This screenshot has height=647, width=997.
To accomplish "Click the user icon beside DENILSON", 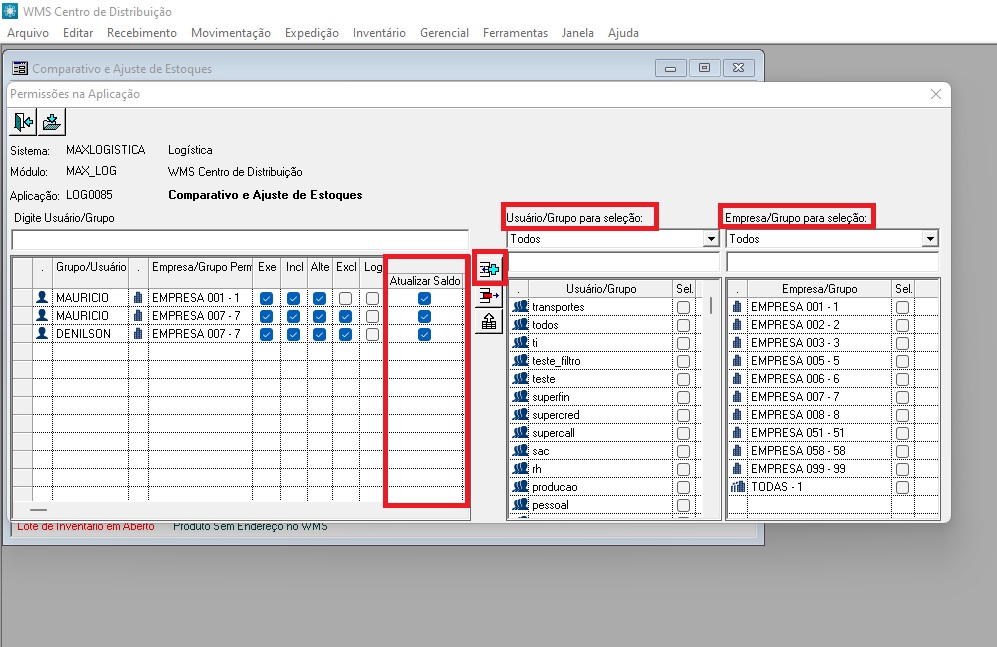I will click(x=42, y=334).
